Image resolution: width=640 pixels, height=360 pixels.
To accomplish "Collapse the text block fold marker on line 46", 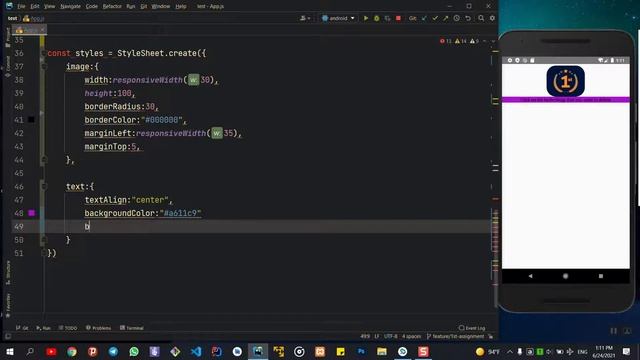I will click(44, 187).
